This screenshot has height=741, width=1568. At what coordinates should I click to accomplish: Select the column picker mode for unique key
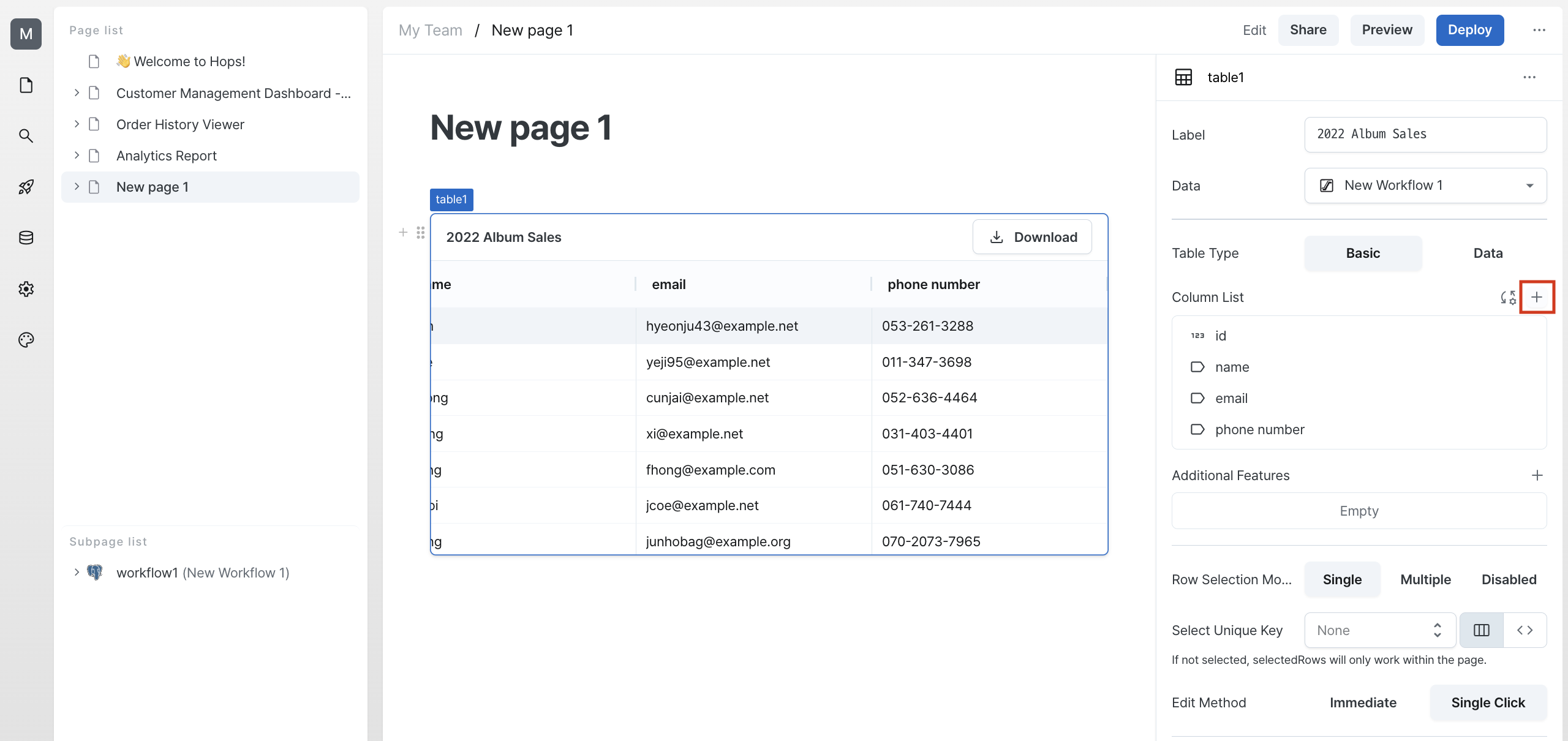1481,630
